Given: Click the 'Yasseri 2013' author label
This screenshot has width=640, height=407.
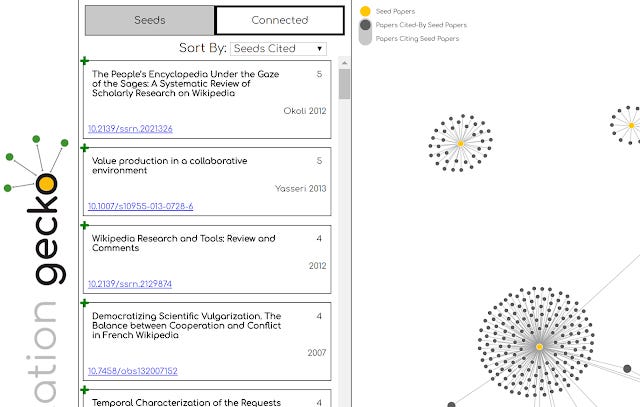Looking at the screenshot, I should point(300,189).
